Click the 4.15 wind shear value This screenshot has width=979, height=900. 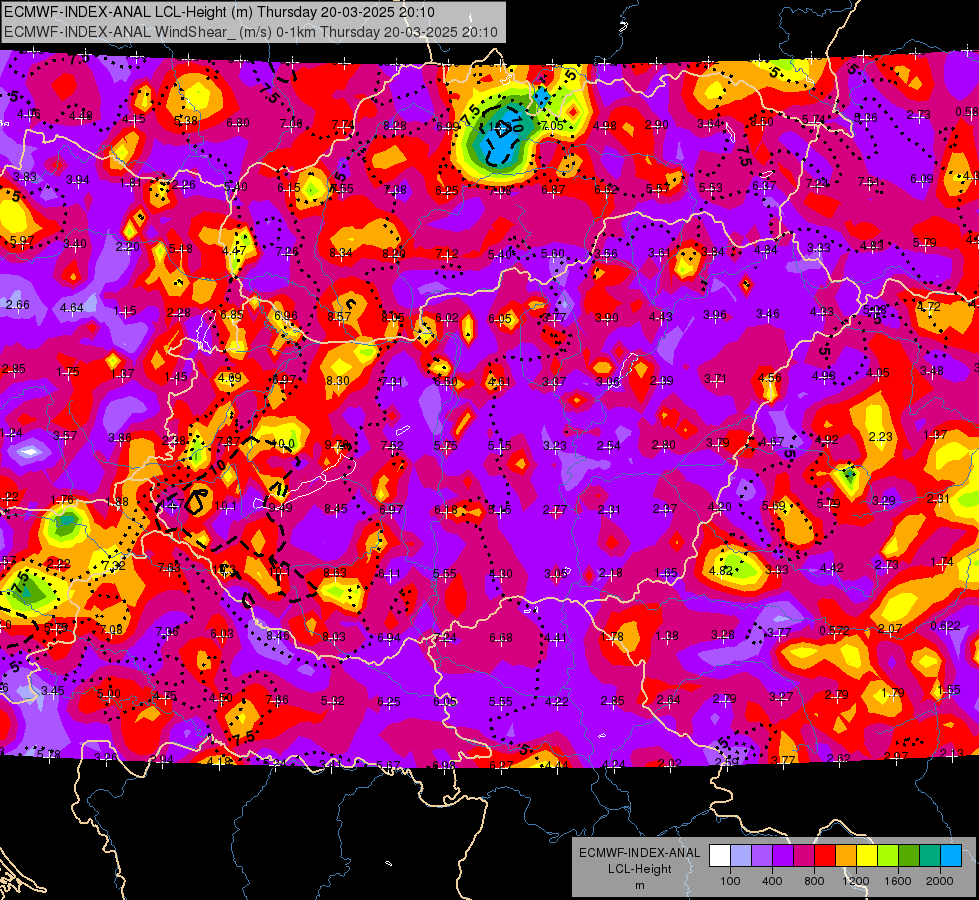click(x=134, y=119)
